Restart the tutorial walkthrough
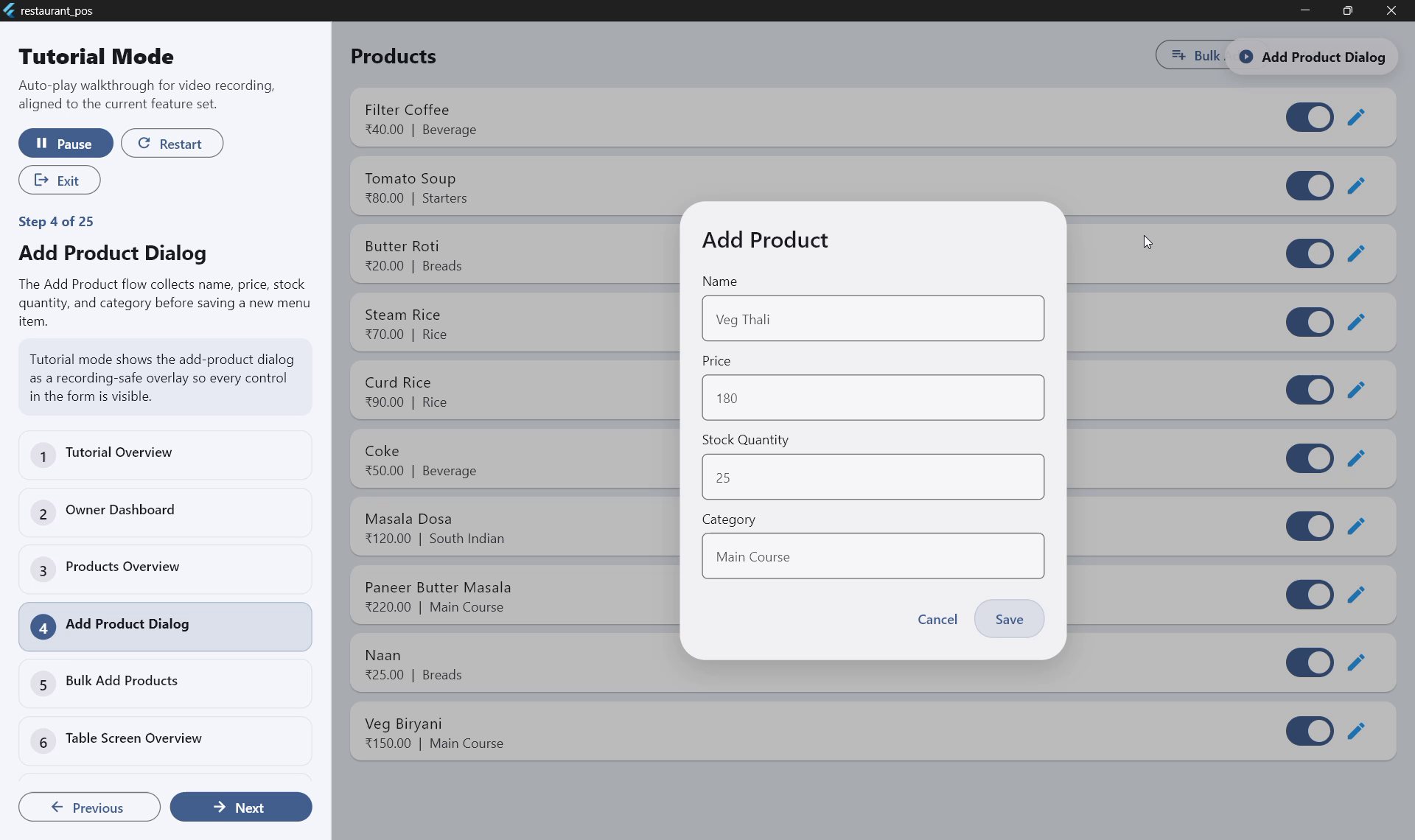Screen dimensions: 1415x840 click(x=172, y=143)
